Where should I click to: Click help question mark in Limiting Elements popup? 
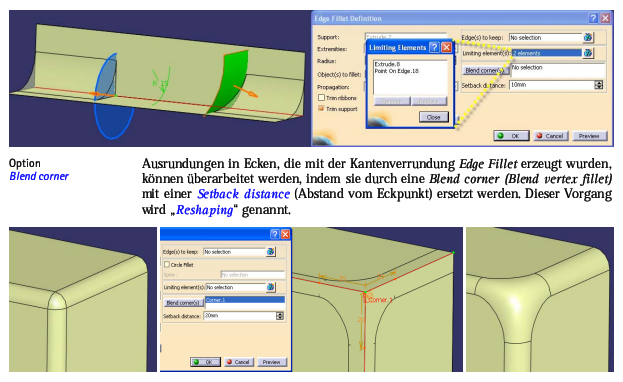pos(435,47)
